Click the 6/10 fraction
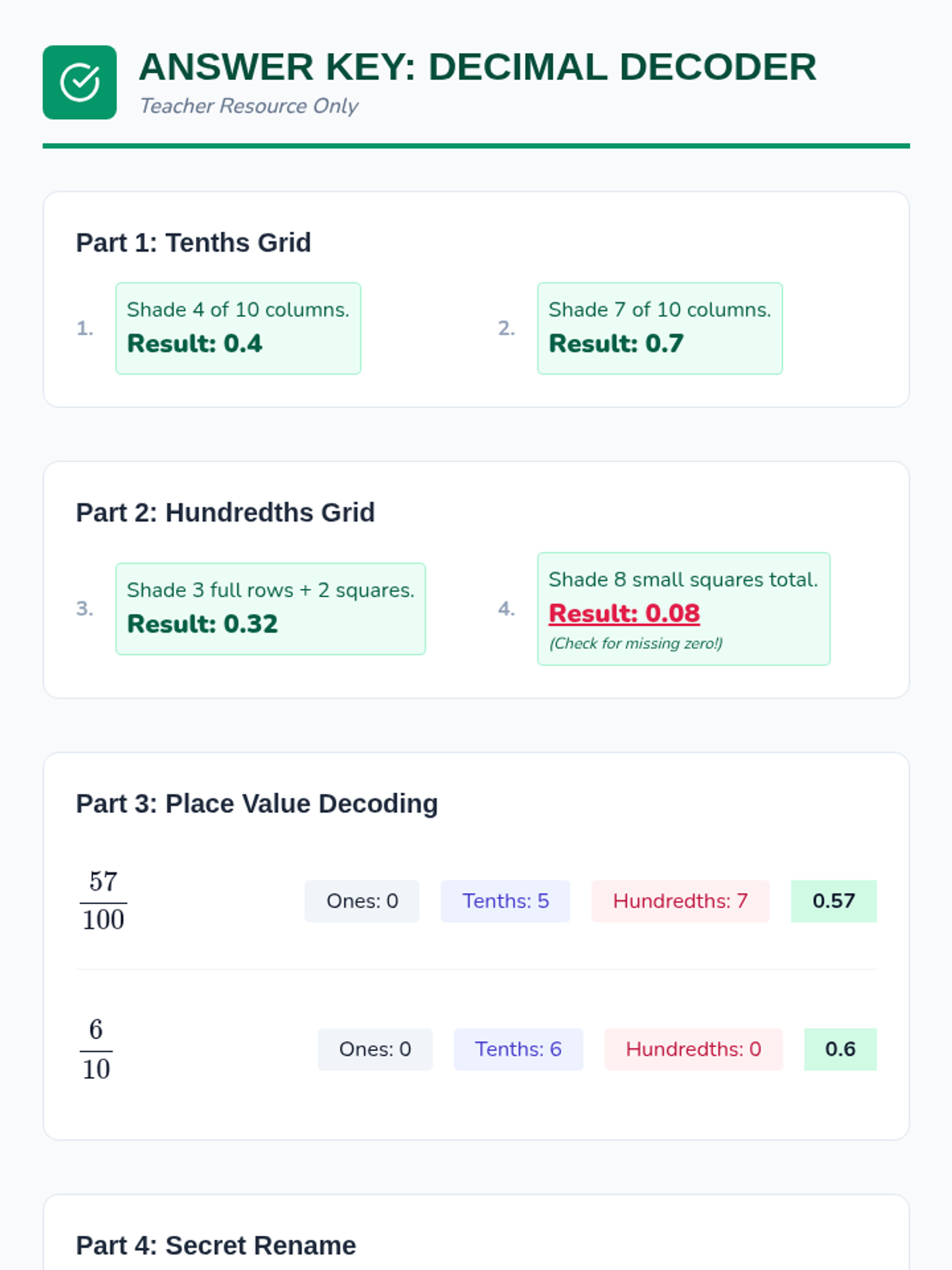Image resolution: width=952 pixels, height=1270 pixels. [x=96, y=1049]
